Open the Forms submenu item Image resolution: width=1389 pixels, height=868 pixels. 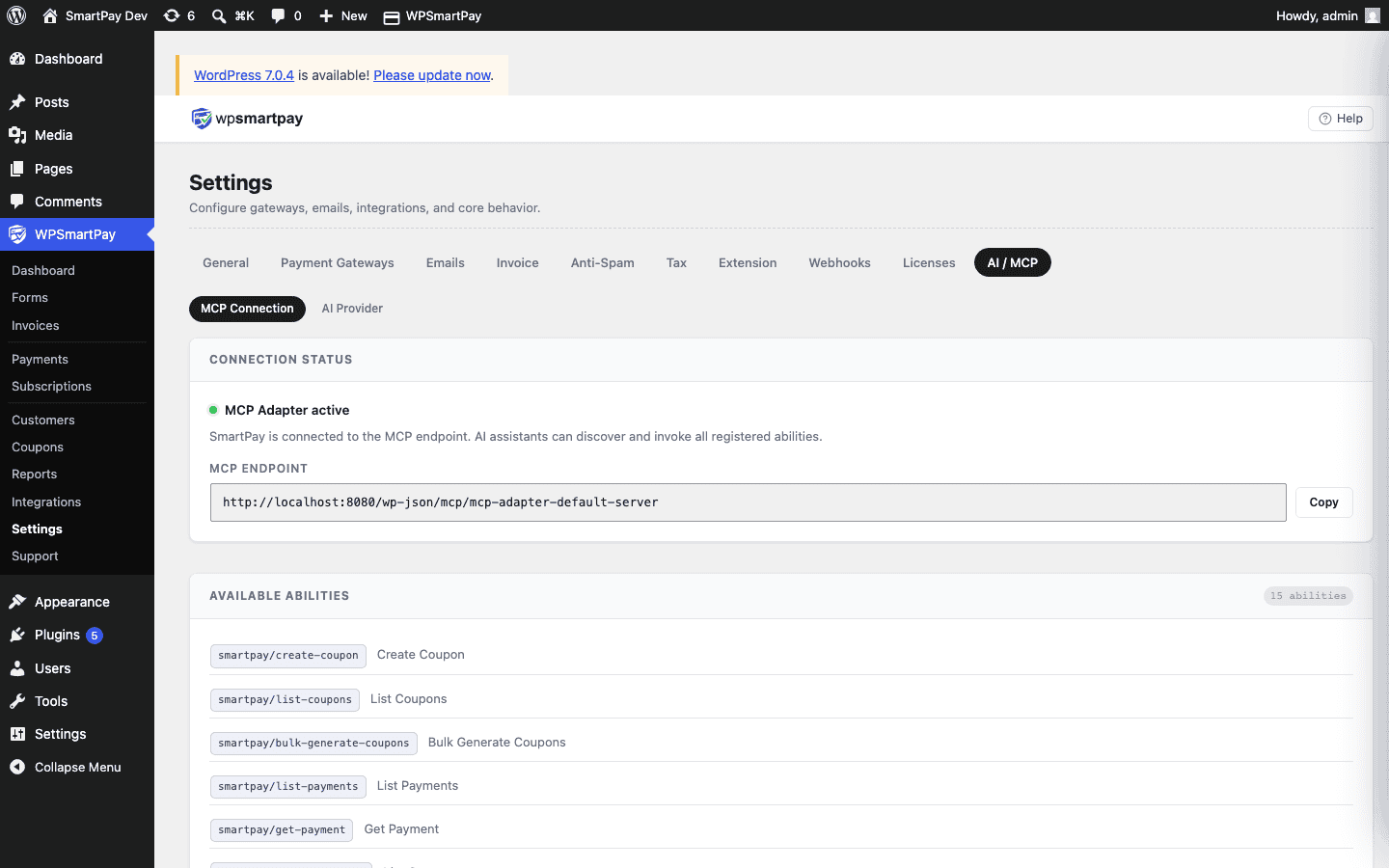(x=77, y=298)
